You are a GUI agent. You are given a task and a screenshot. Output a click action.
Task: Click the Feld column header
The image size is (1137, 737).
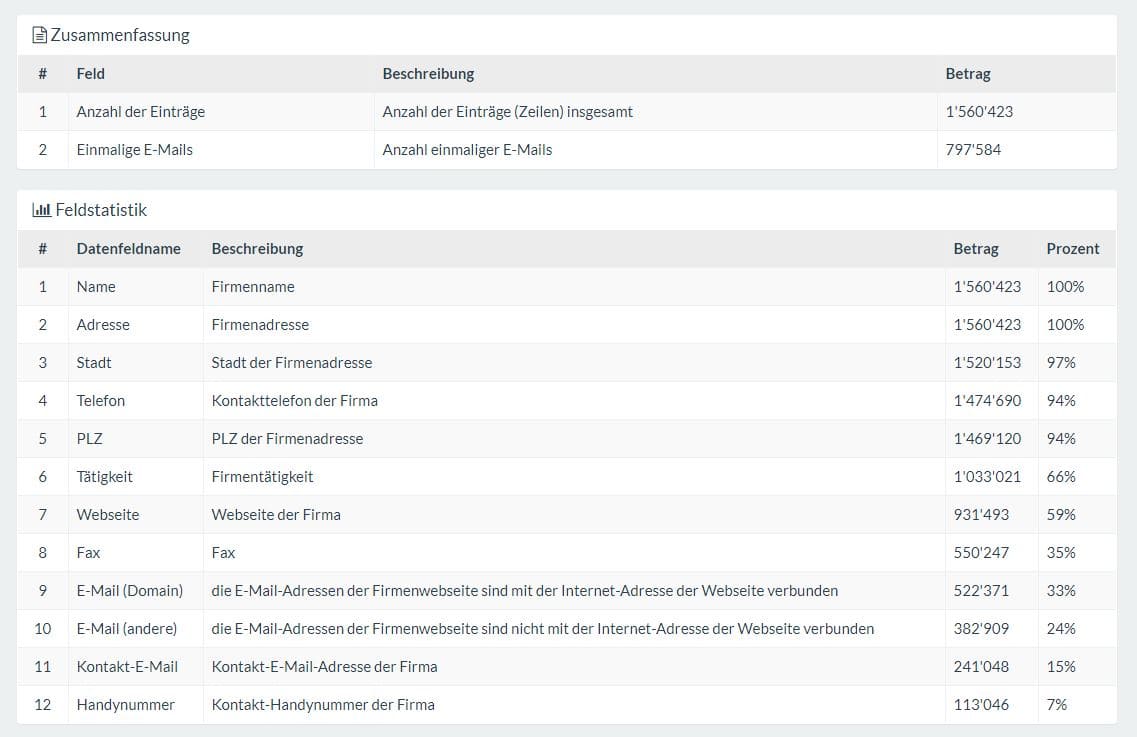[90, 74]
